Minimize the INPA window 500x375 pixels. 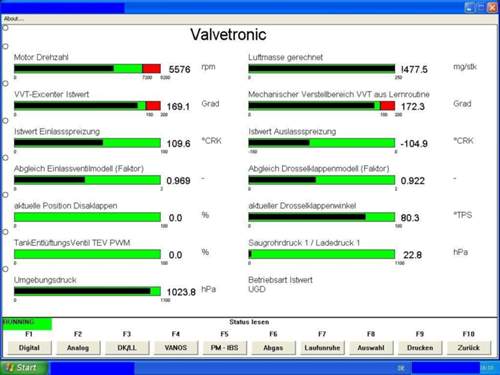click(x=470, y=7)
